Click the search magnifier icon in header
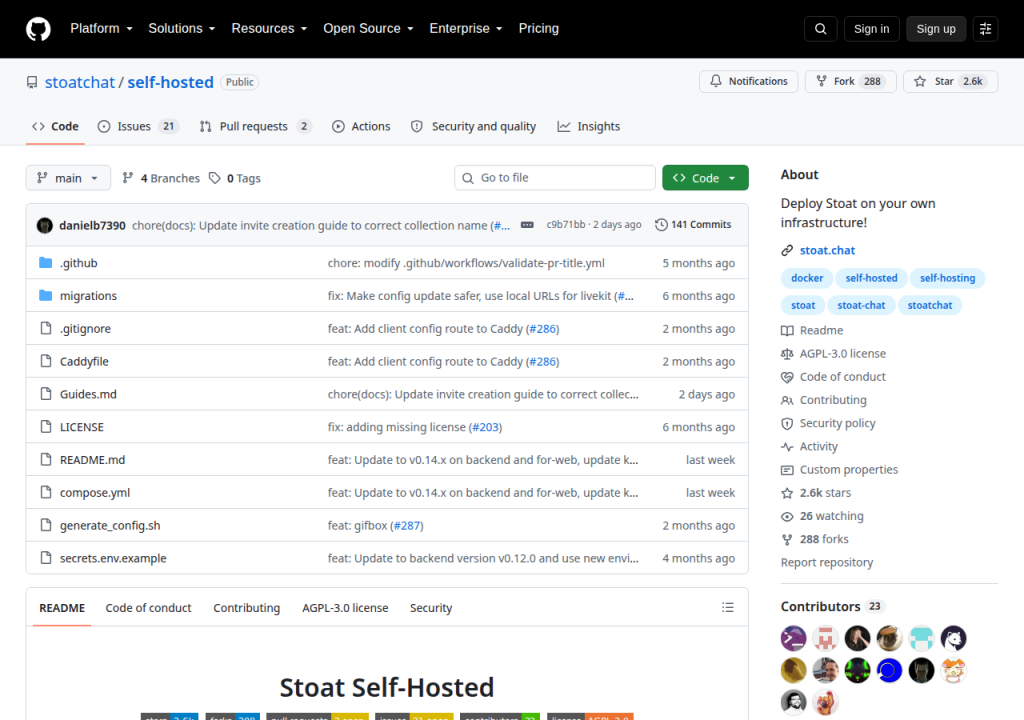Viewport: 1024px width, 720px height. point(820,29)
